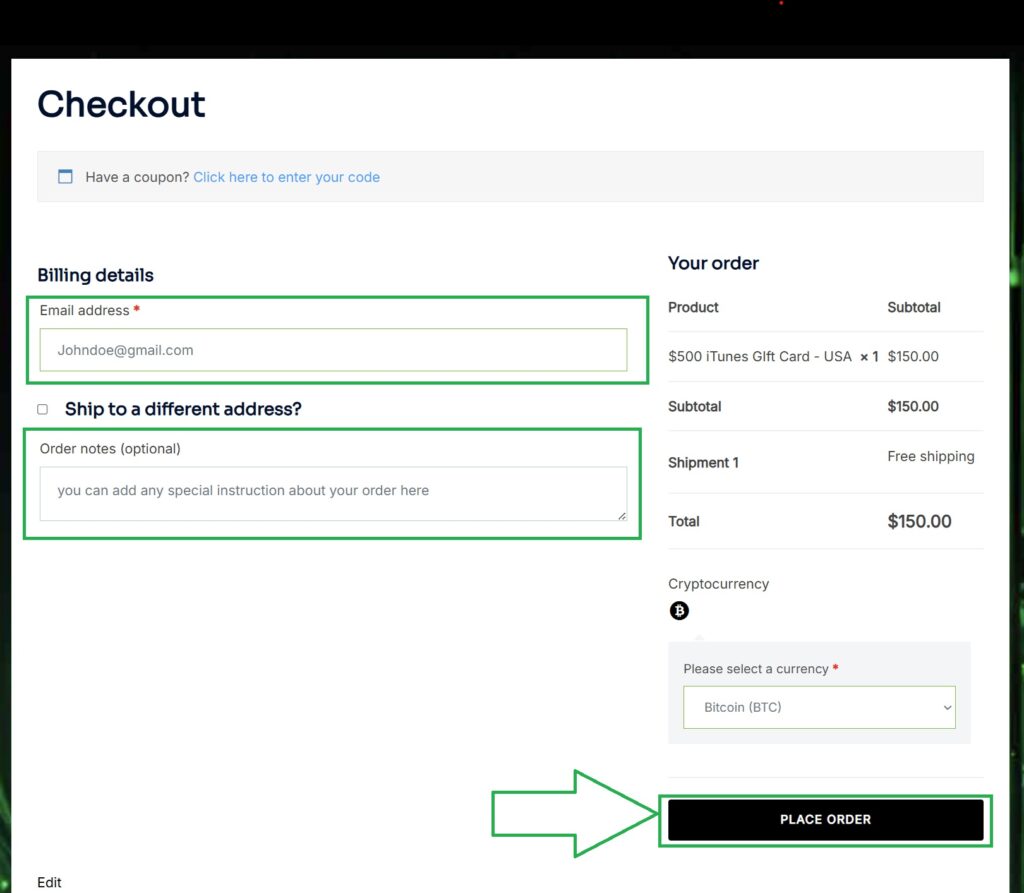Click the coupon window icon
Screen dimensions: 1024x893
pyautogui.click(x=65, y=177)
